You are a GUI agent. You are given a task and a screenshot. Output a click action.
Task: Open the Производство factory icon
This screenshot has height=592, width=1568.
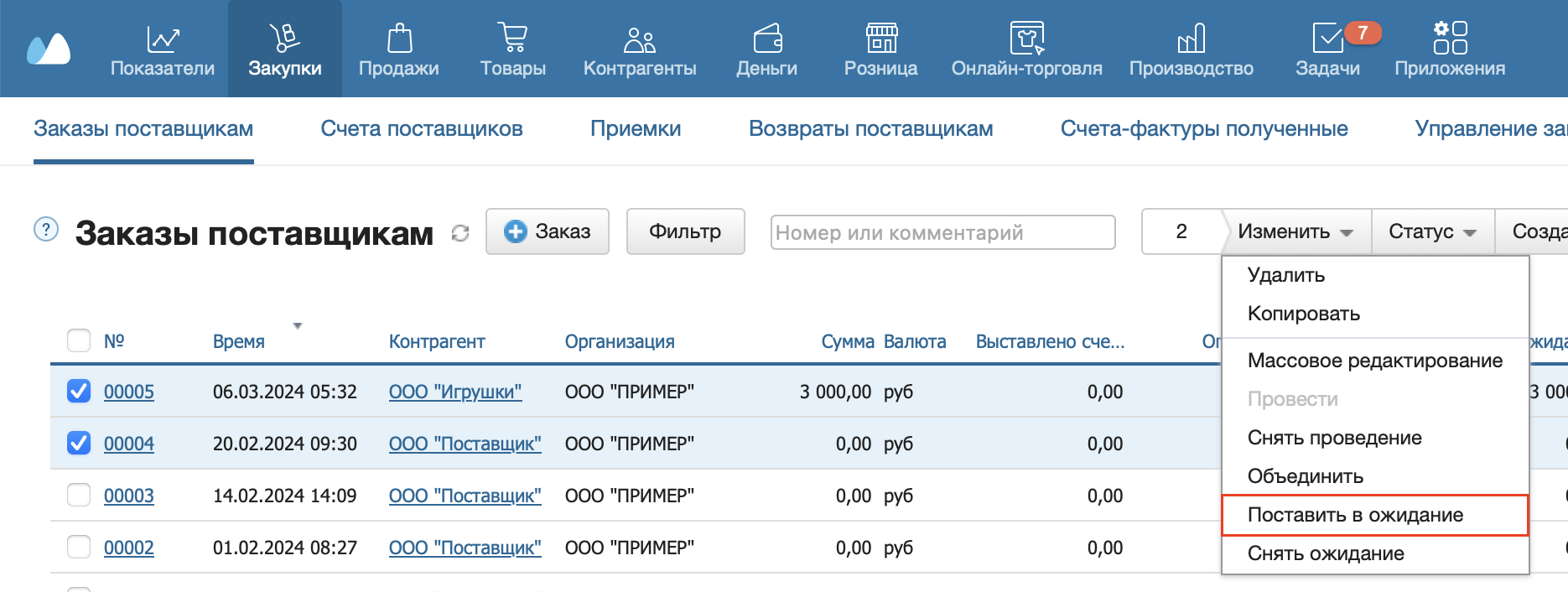[1192, 38]
